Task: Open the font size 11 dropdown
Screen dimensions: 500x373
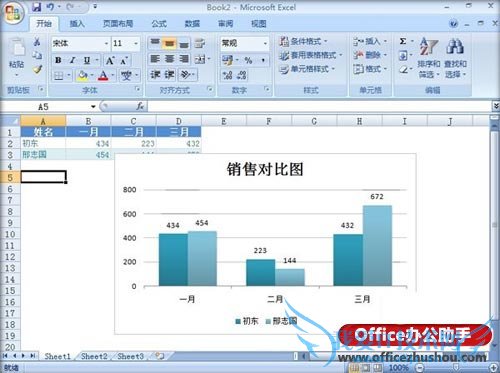Action: [136, 43]
